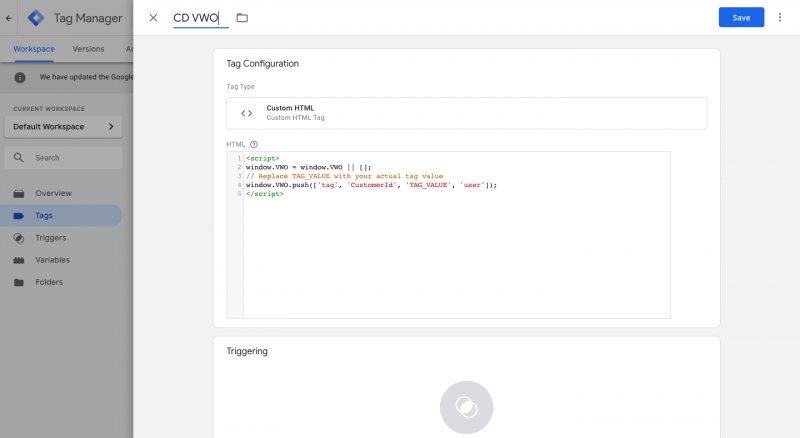This screenshot has height=438, width=800.
Task: Click the Tag Manager logo
Action: [x=36, y=18]
